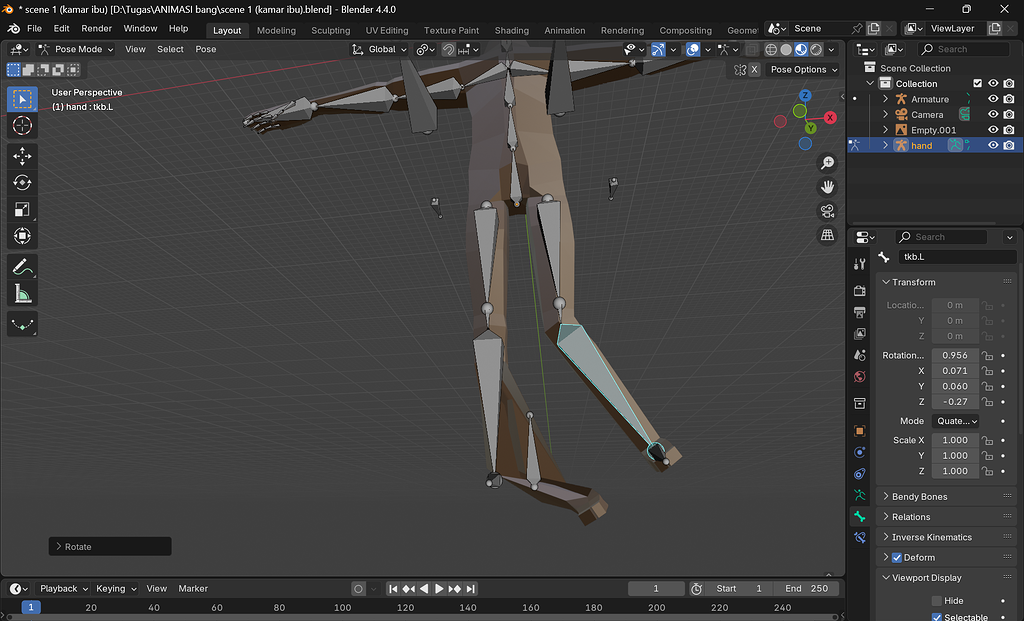Click the zoom magnifier viewport icon
1024x621 pixels.
tap(827, 163)
